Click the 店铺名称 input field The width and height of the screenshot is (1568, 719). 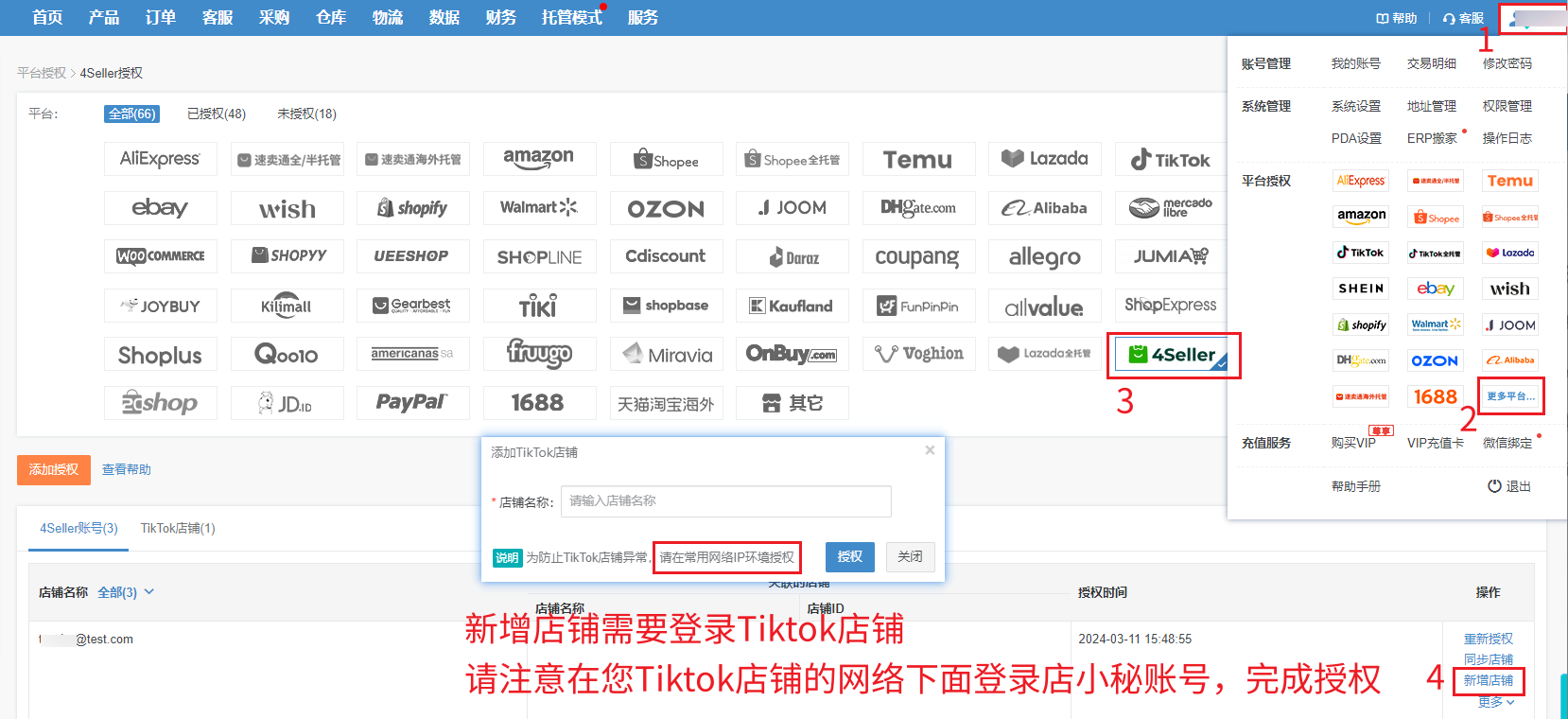(x=726, y=501)
